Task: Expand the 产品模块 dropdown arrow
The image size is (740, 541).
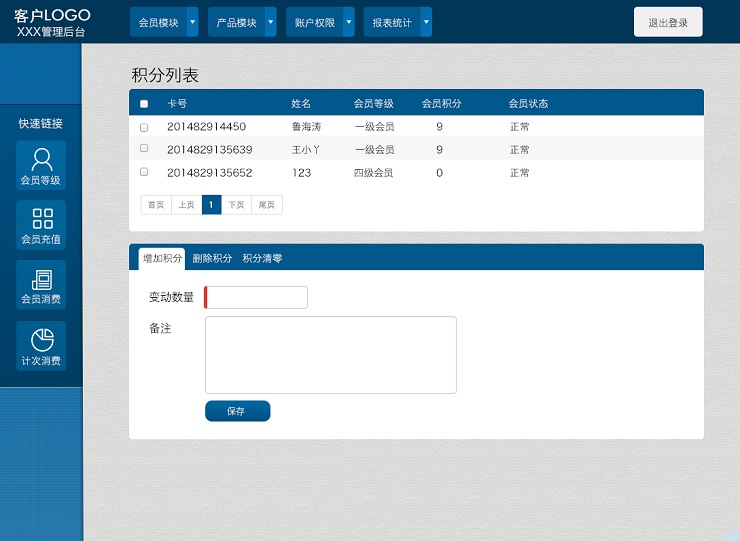Action: tap(270, 22)
